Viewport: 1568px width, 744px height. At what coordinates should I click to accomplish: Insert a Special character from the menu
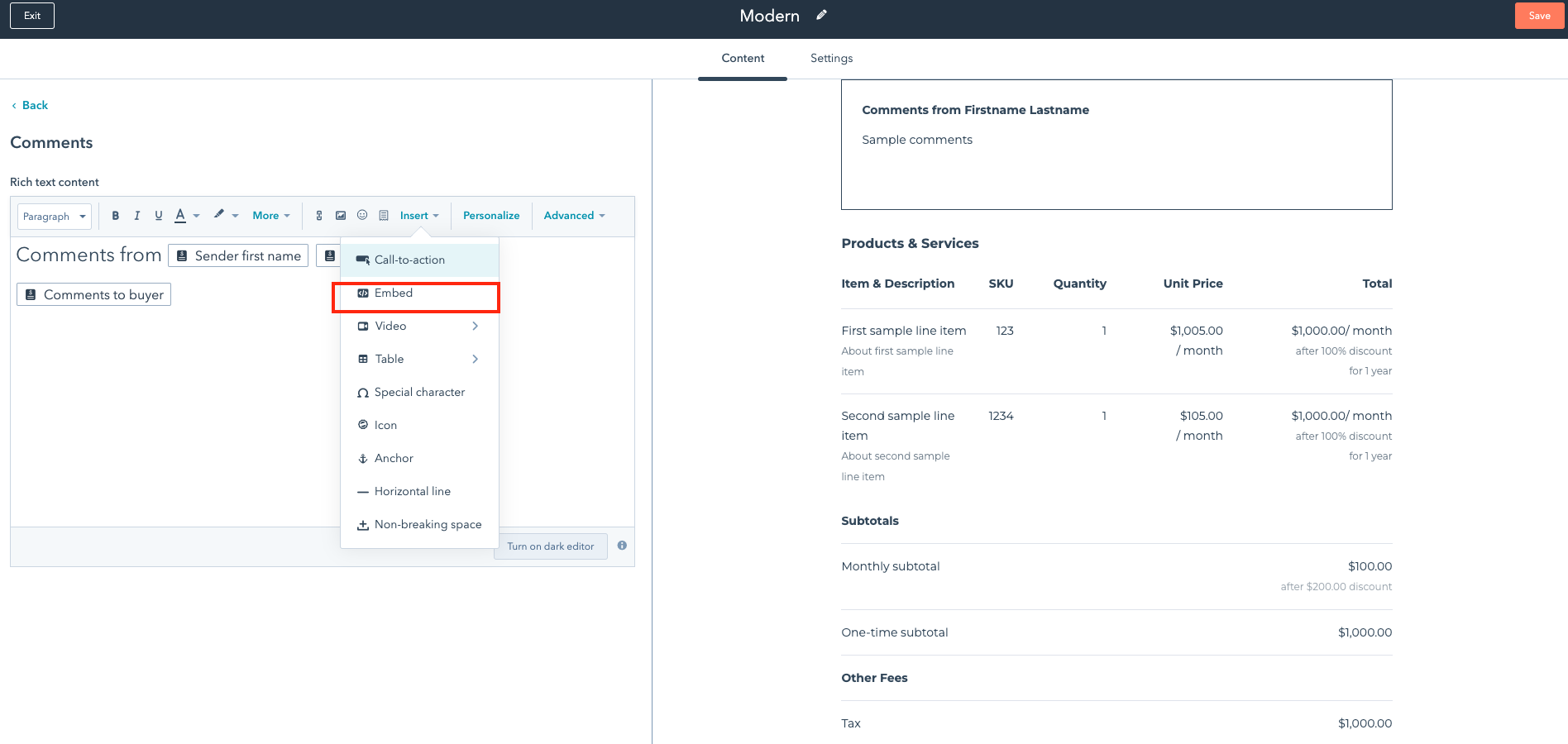419,392
